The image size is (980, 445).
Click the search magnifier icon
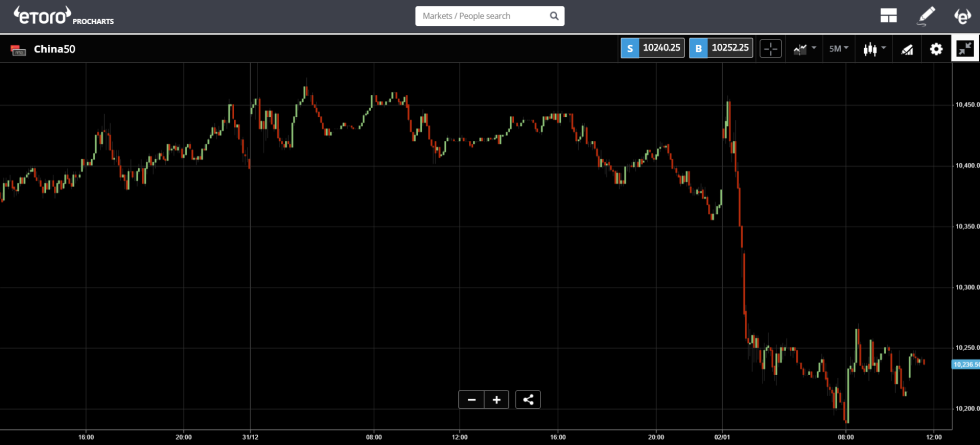point(554,16)
